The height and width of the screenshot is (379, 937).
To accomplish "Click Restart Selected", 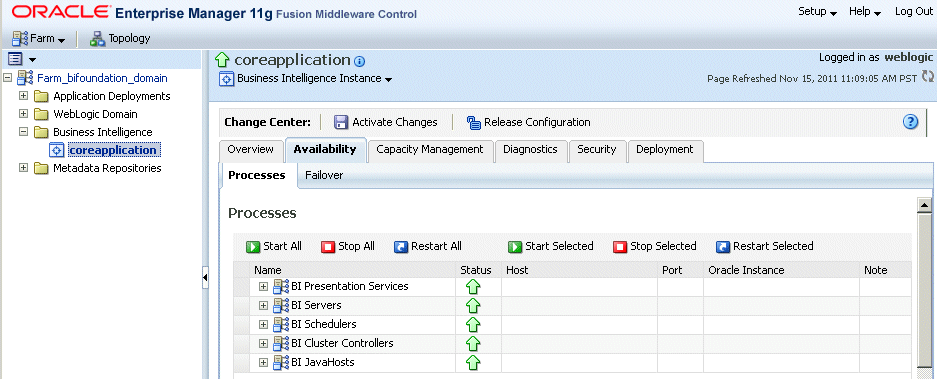I will click(x=765, y=246).
